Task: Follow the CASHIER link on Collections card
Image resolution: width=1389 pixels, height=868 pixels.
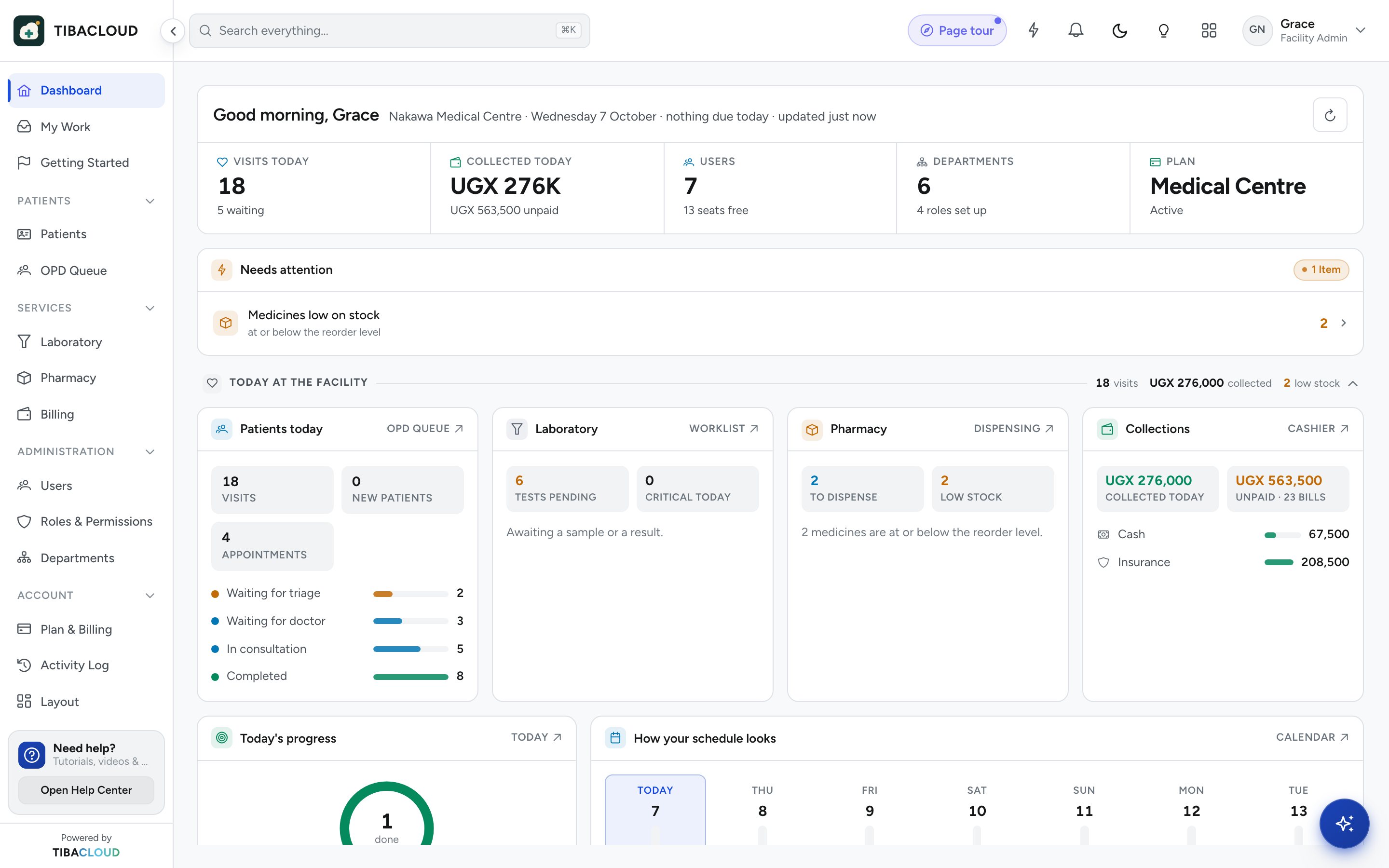Action: 1318,428
